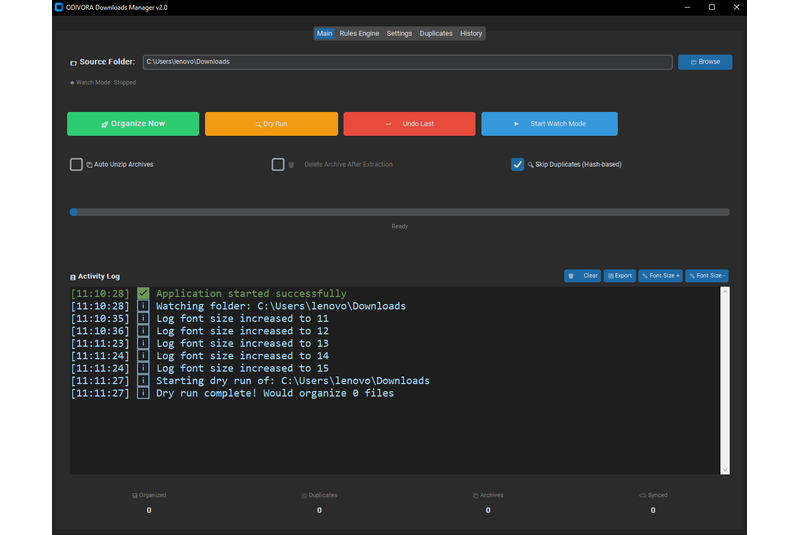Undo the last operation
Viewport: 800px width, 535px height.
pos(409,124)
